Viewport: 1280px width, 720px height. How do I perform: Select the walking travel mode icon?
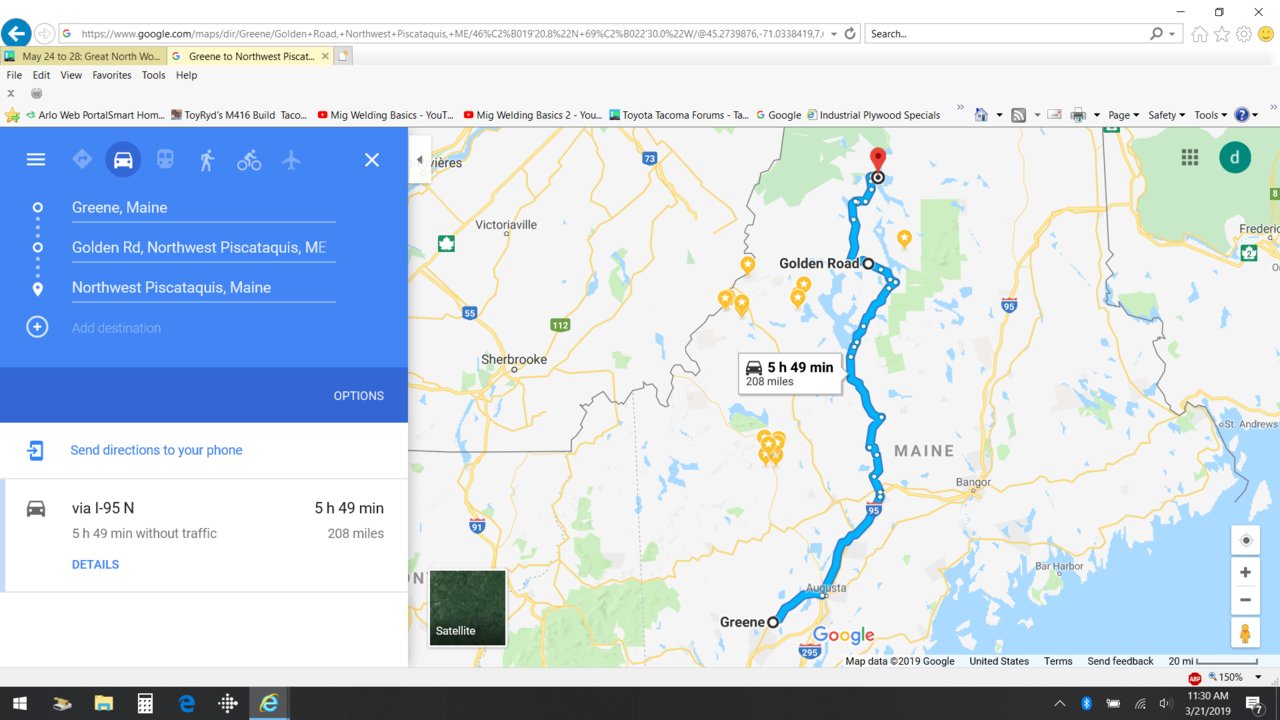(207, 160)
